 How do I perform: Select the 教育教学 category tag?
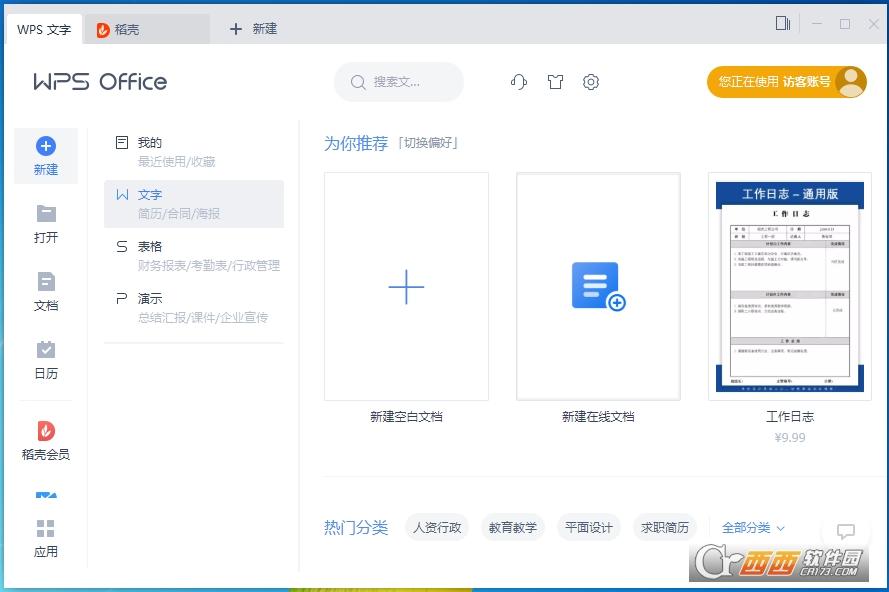(513, 528)
